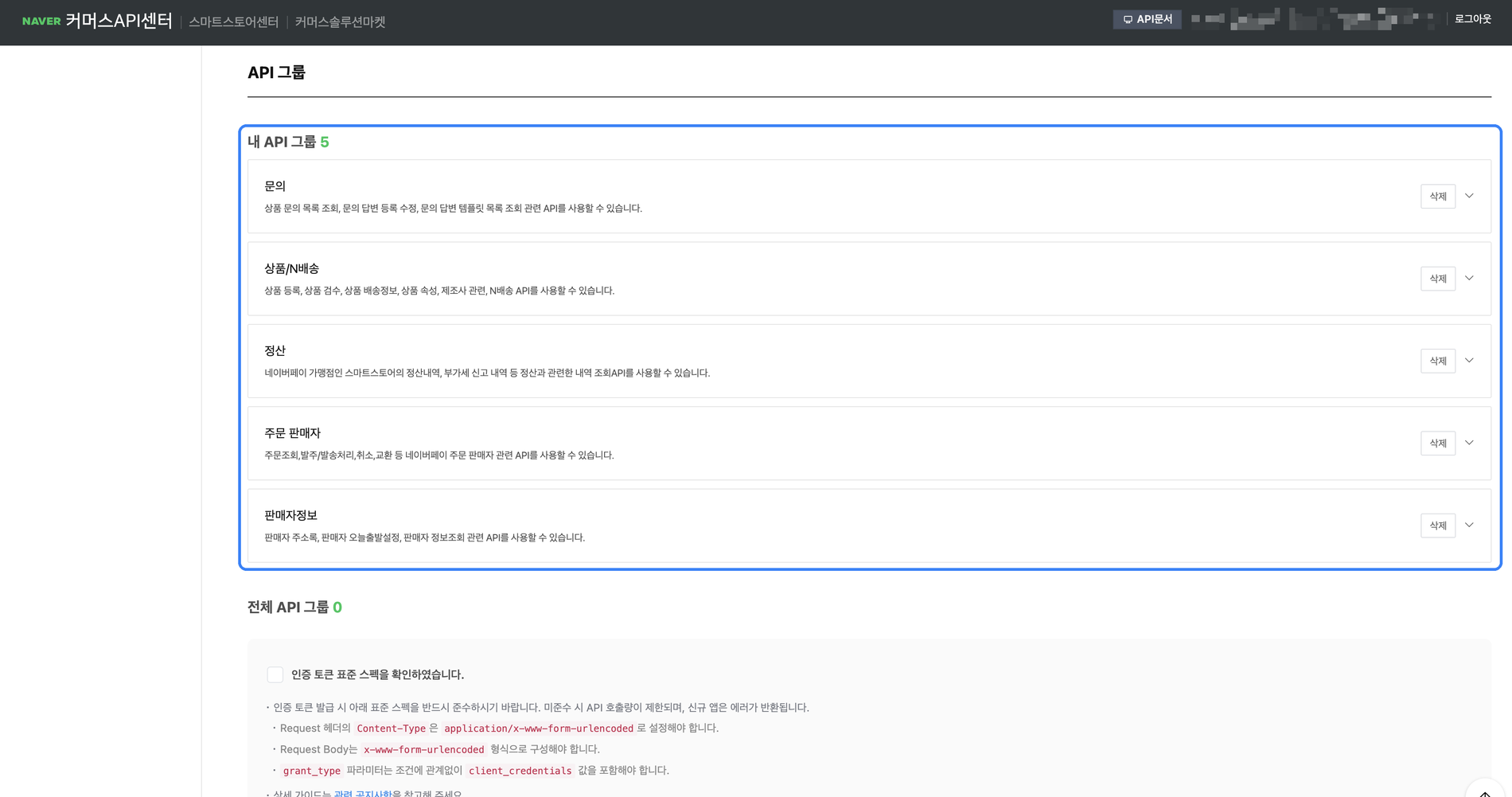This screenshot has height=797, width=1512.
Task: Check the 인증 토큰 표준 스펙 confirmation box
Action: pyautogui.click(x=275, y=674)
